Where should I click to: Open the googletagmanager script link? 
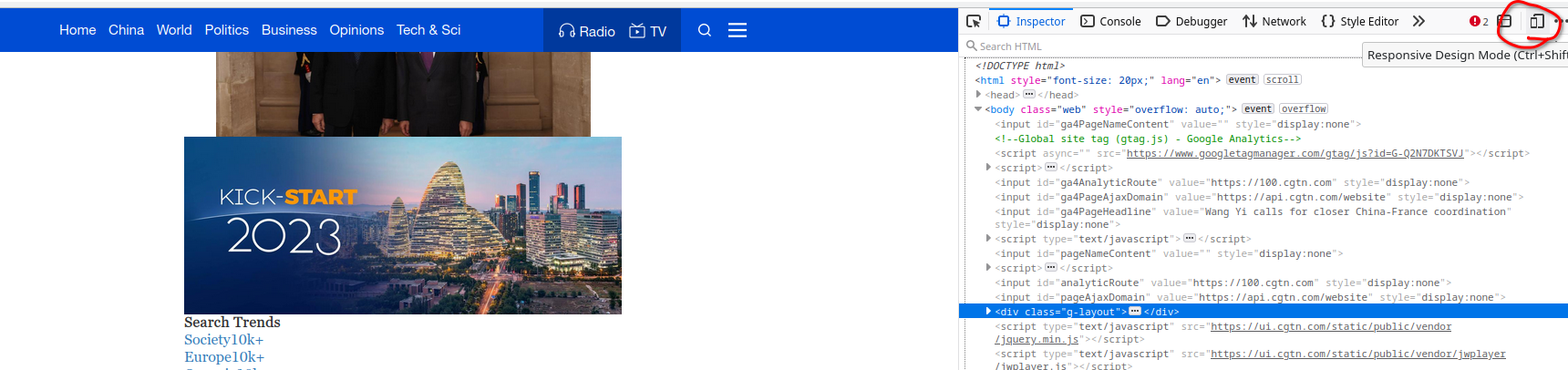click(1295, 153)
